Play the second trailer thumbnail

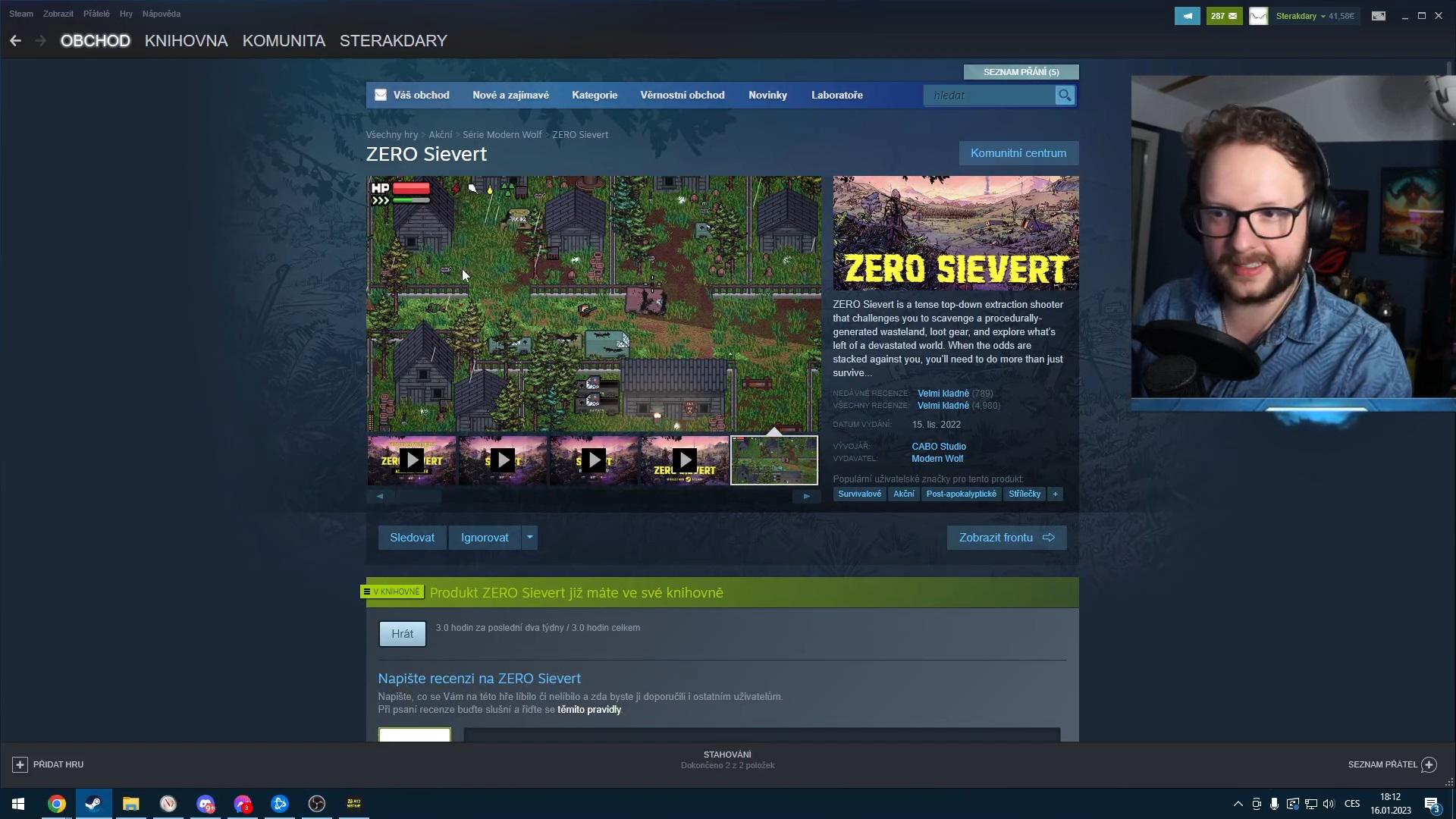pos(503,460)
